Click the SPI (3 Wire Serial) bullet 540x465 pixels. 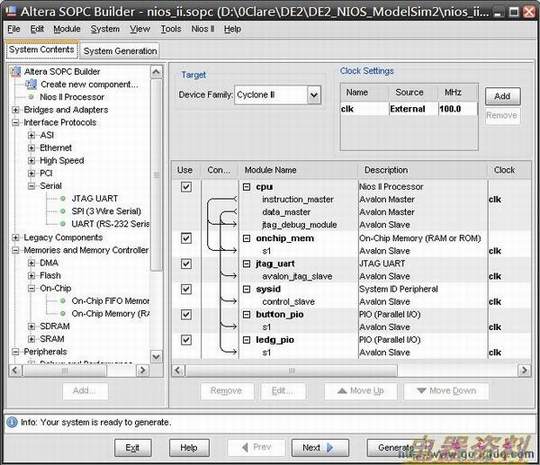click(63, 211)
